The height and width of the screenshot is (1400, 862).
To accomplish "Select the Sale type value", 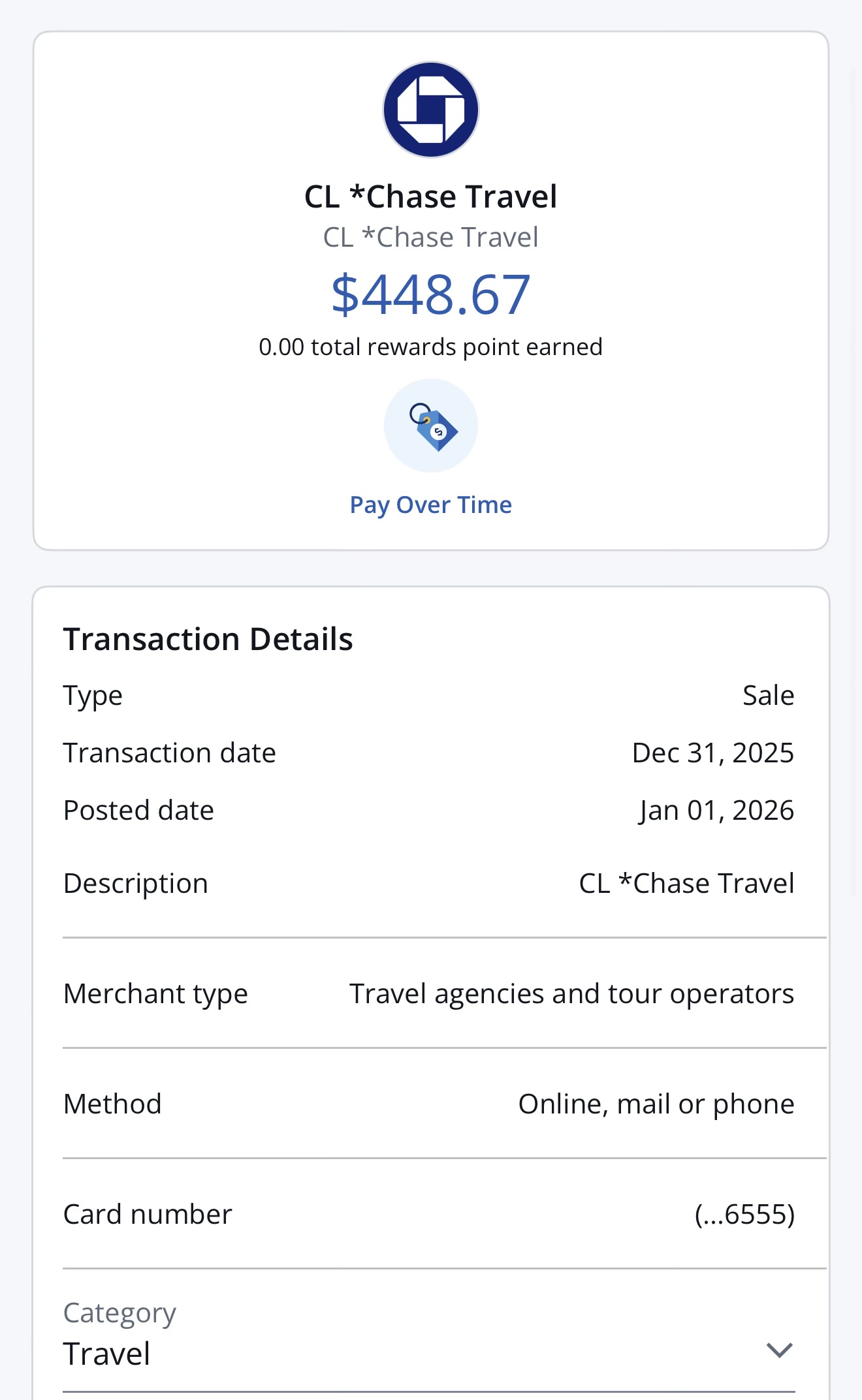I will (768, 696).
